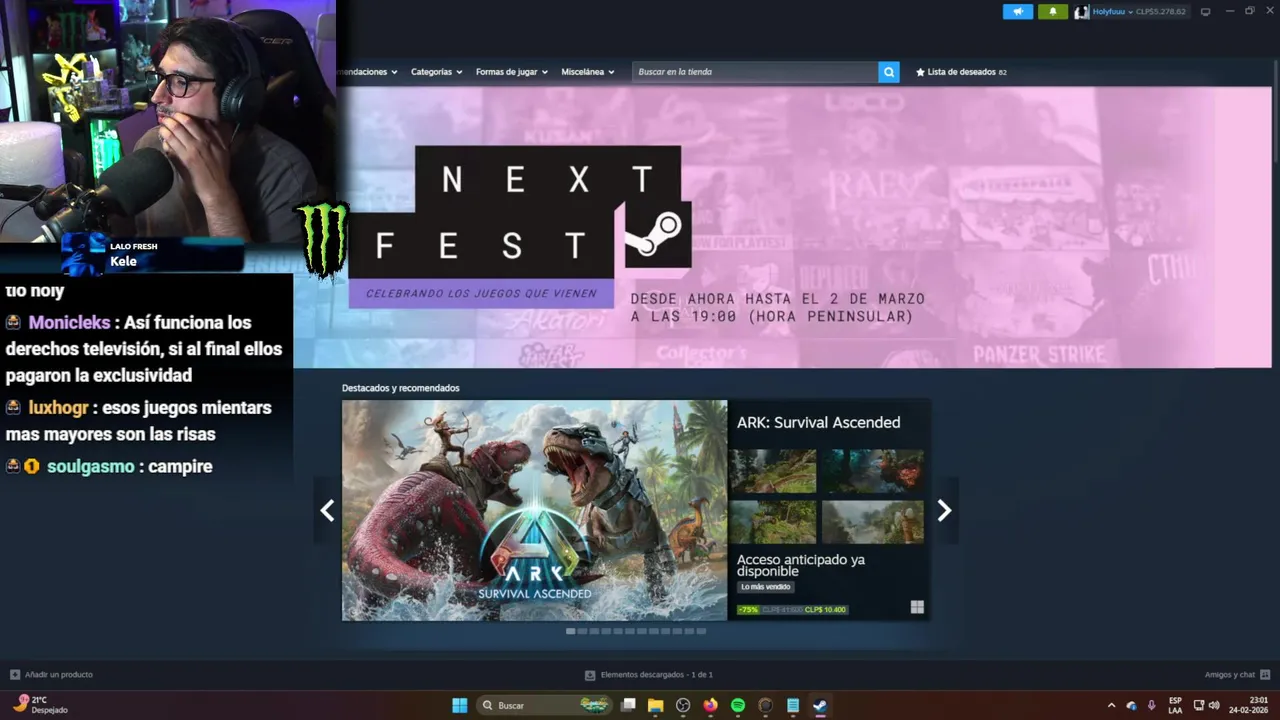The width and height of the screenshot is (1280, 720).
Task: Click 'Destacados y recomendados' heading
Action: [400, 388]
